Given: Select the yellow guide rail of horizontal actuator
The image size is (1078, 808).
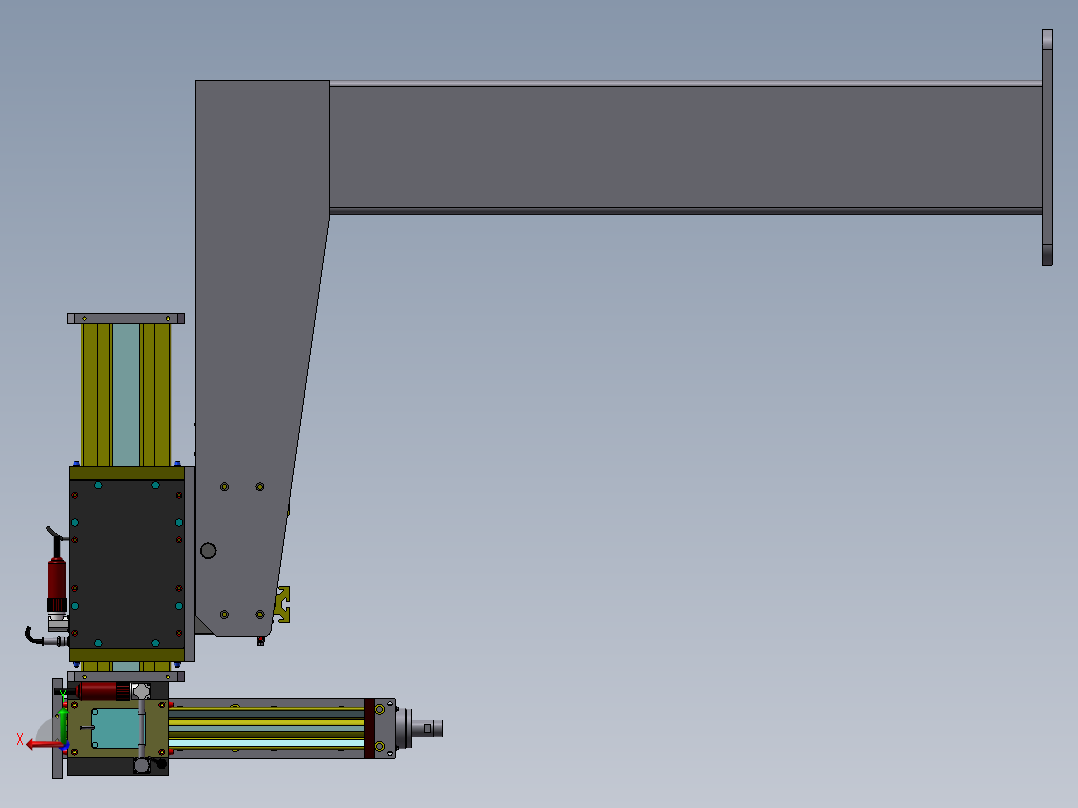Looking at the screenshot, I should point(265,721).
